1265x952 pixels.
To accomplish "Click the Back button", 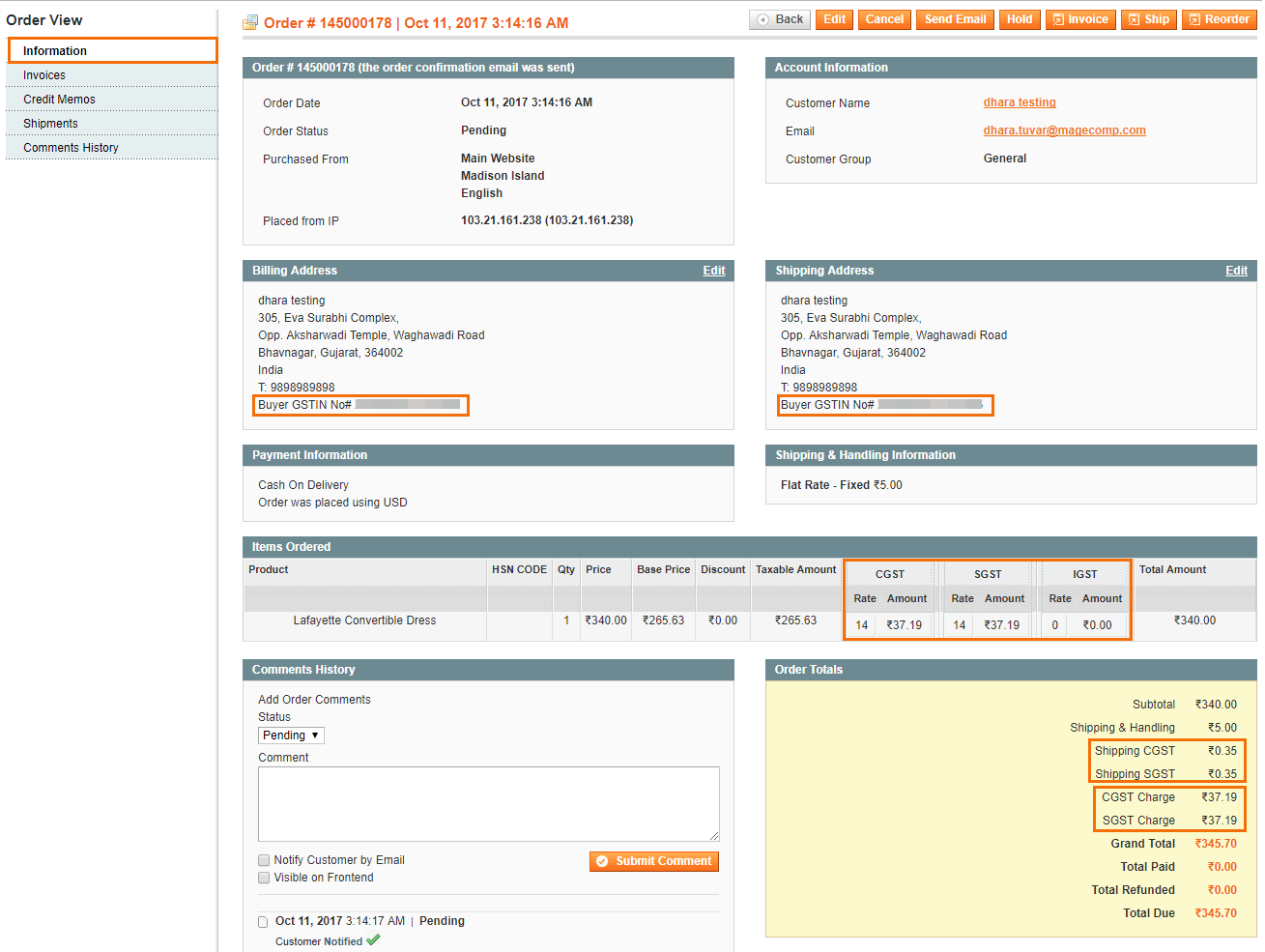I will (x=779, y=18).
